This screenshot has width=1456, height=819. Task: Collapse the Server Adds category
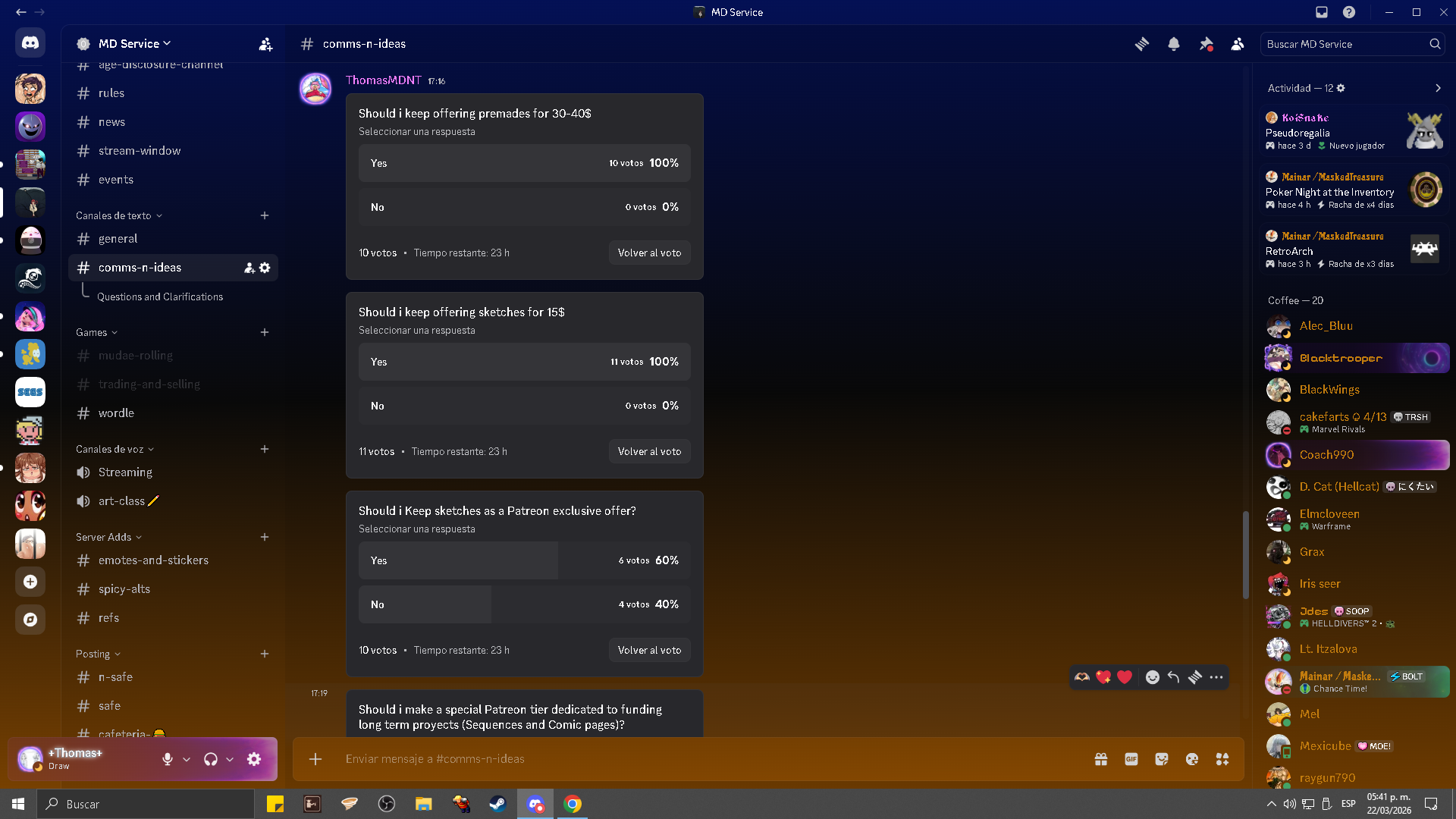109,538
